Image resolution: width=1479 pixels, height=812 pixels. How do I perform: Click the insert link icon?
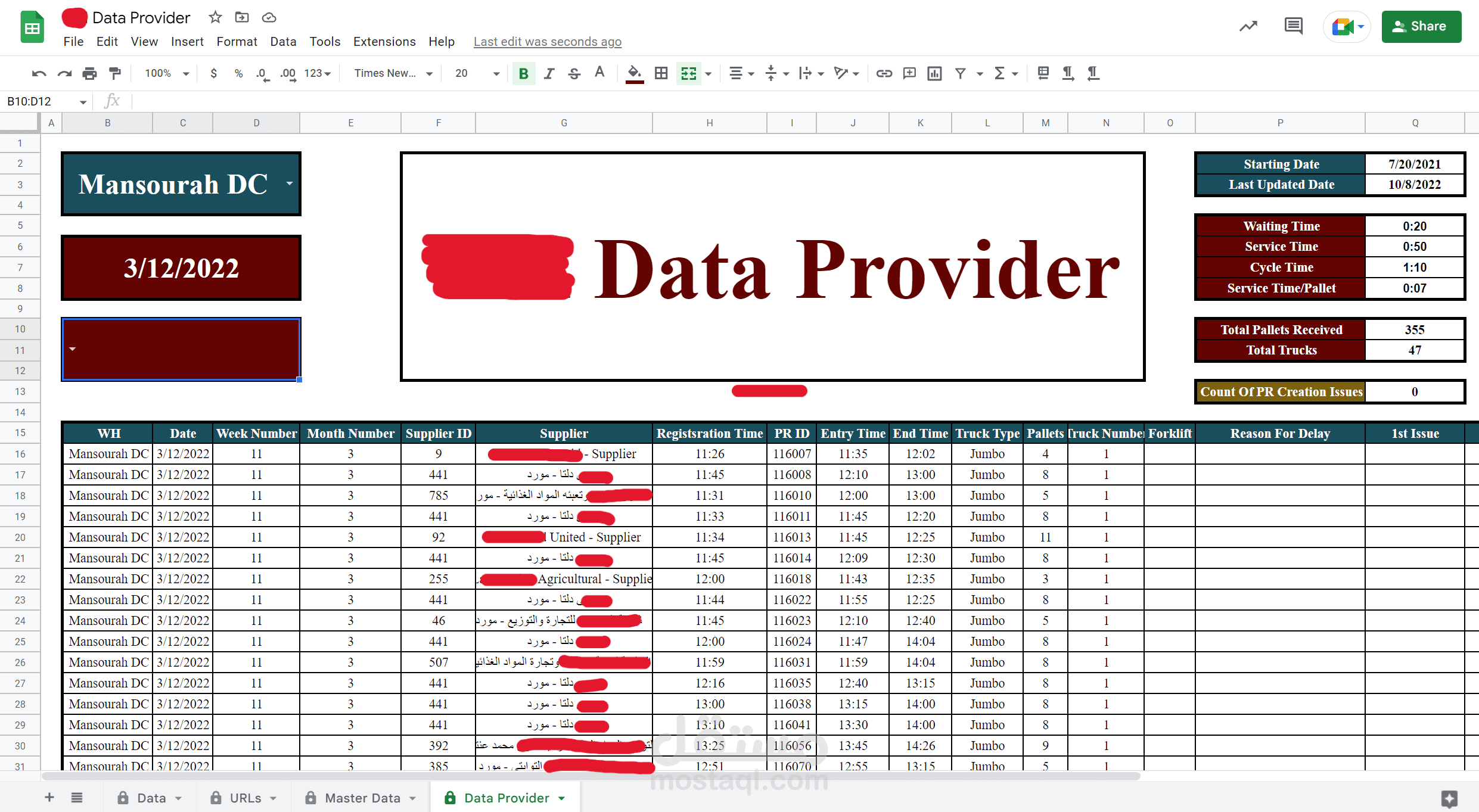tap(884, 73)
